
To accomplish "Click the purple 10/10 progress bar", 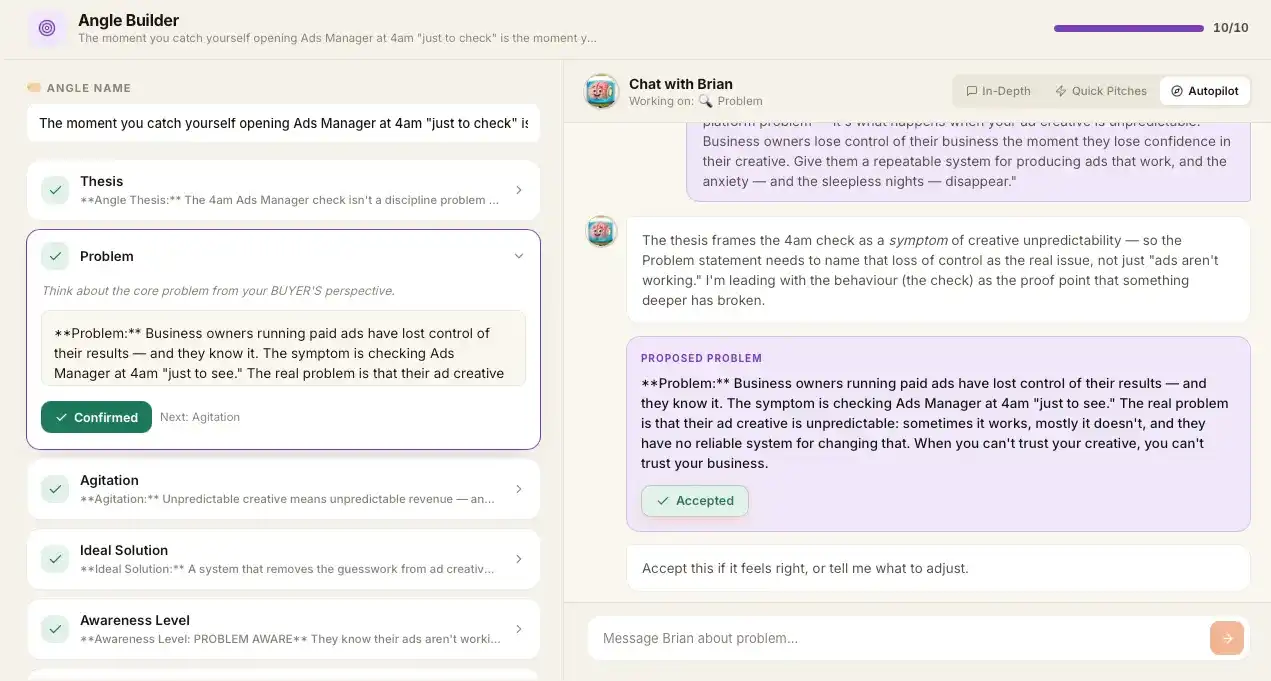I will pos(1129,28).
